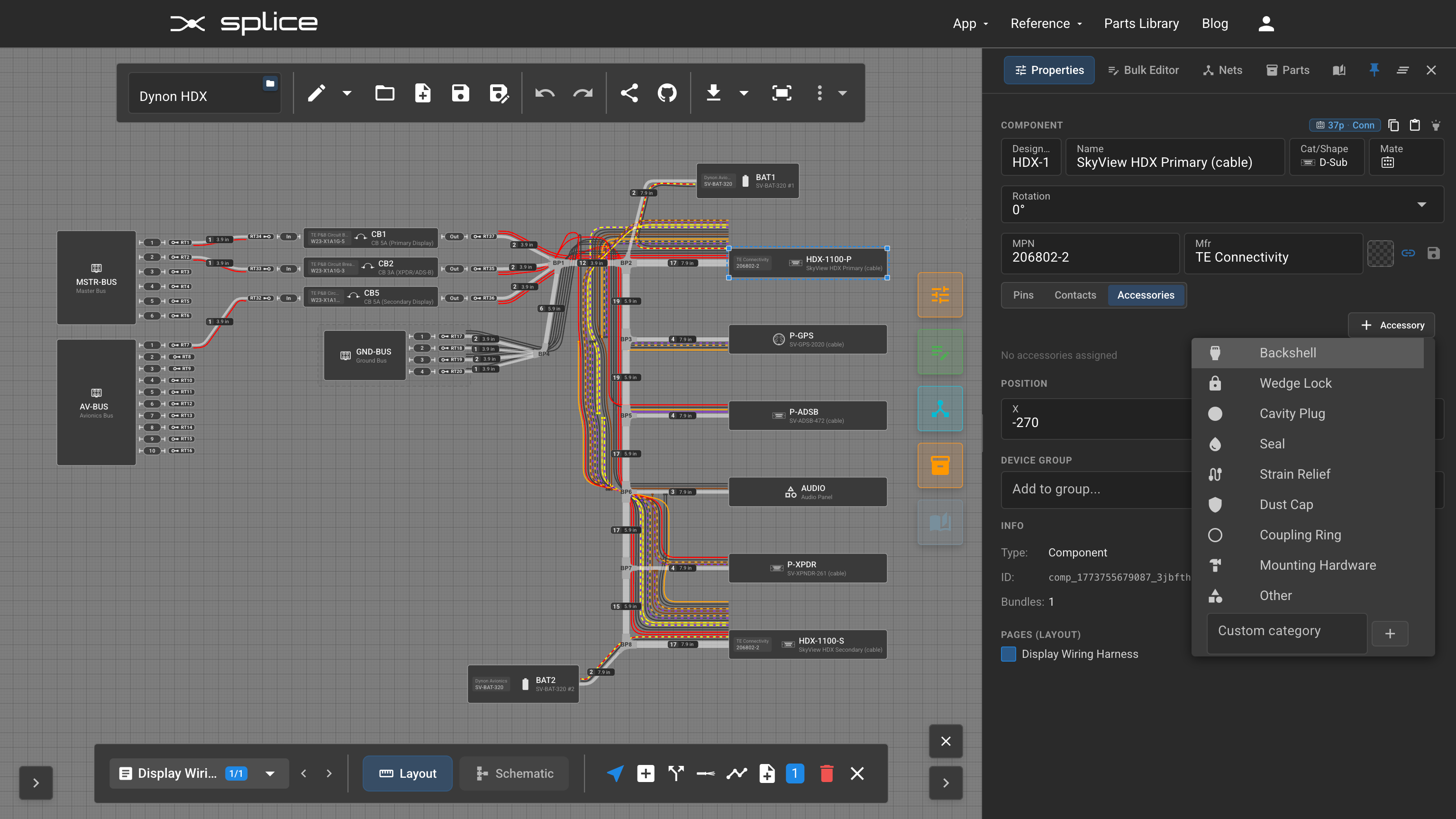Click the pencil edit tool icon
The height and width of the screenshot is (819, 1456).
(x=317, y=93)
